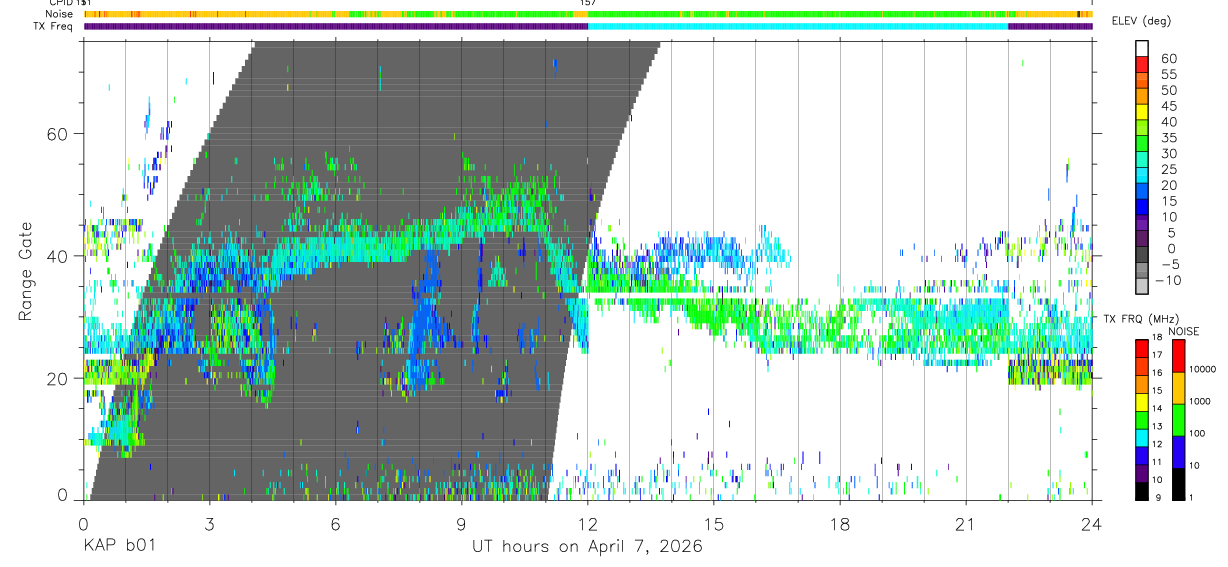Click the light gray bottom ELEV swatch
Screen dimensions: 1228x567
pyautogui.click(x=1141, y=285)
